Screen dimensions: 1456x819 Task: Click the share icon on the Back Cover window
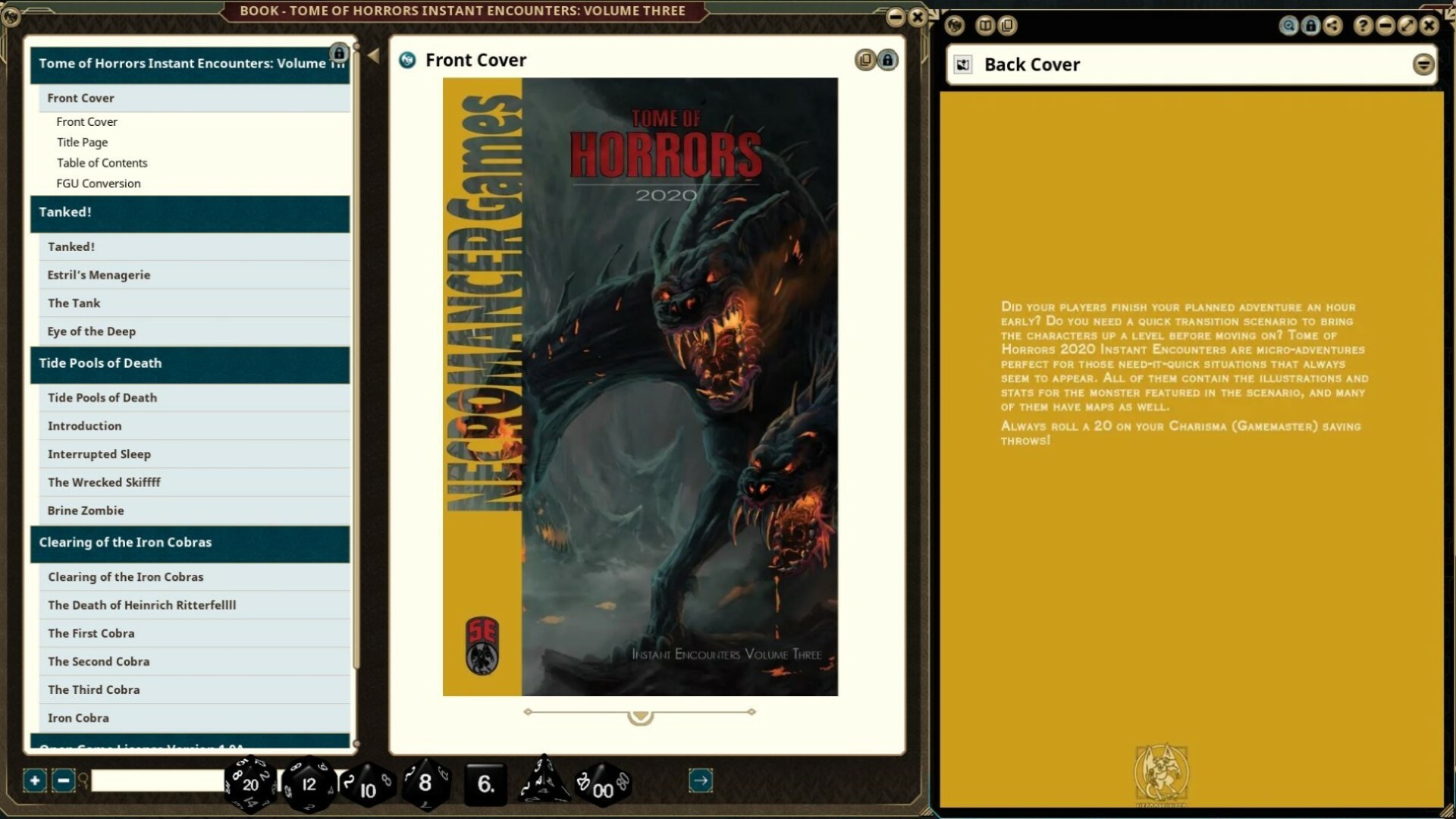[1333, 25]
